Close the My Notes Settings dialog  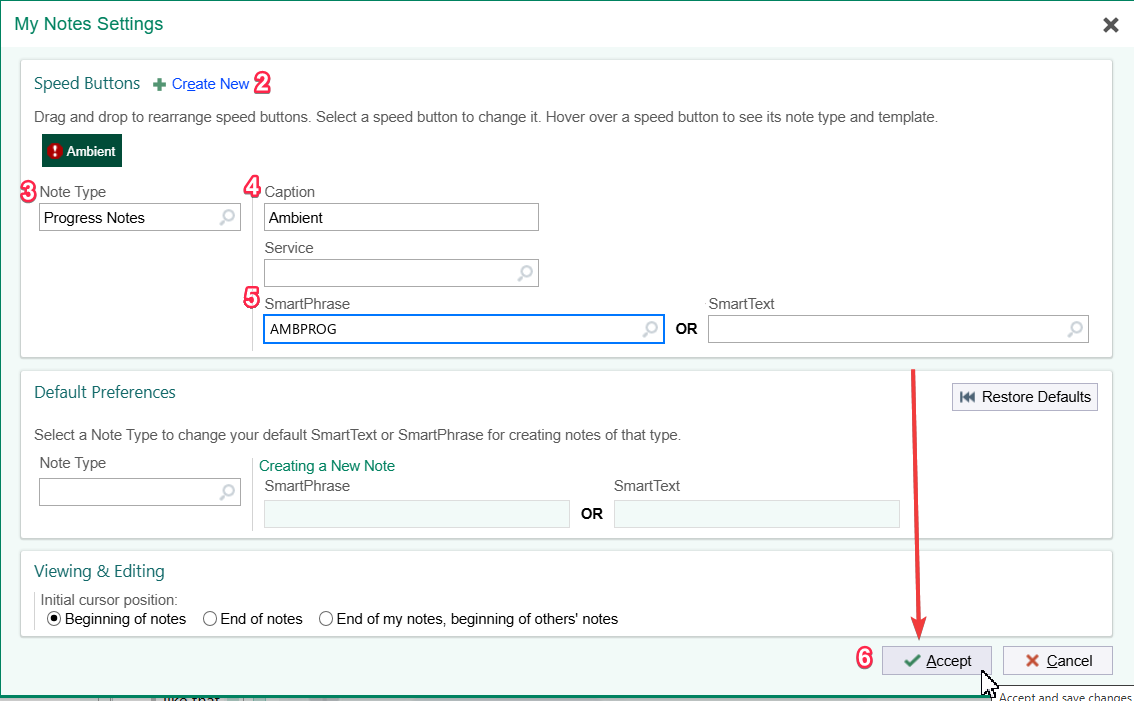[1111, 25]
